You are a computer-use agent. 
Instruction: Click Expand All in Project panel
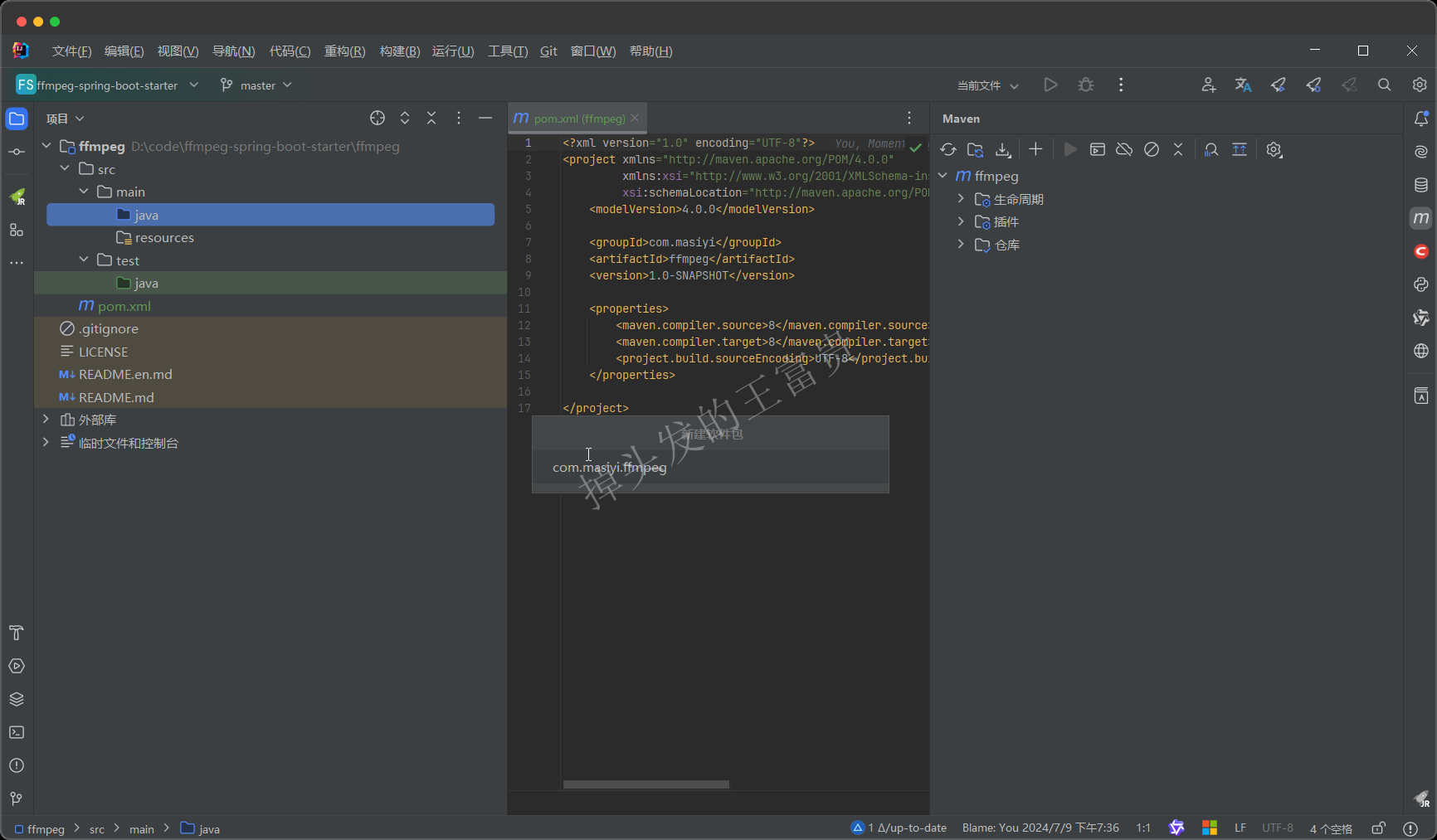pyautogui.click(x=405, y=118)
